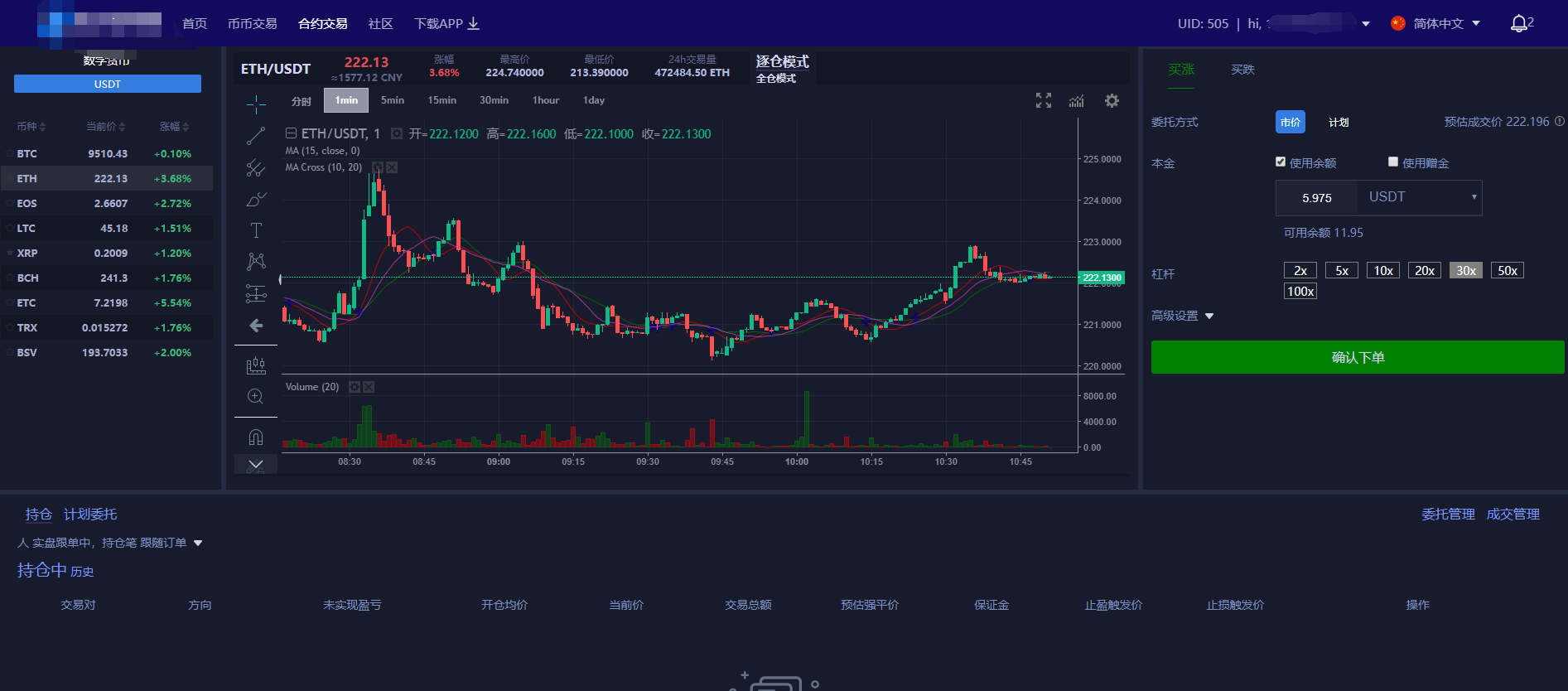This screenshot has width=1568, height=691.
Task: Open the notification bell
Action: point(1518,23)
